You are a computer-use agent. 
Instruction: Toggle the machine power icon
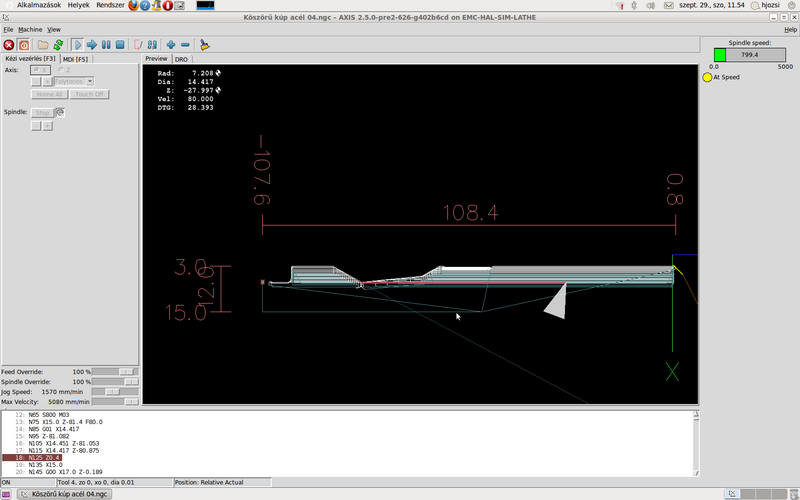tap(23, 45)
